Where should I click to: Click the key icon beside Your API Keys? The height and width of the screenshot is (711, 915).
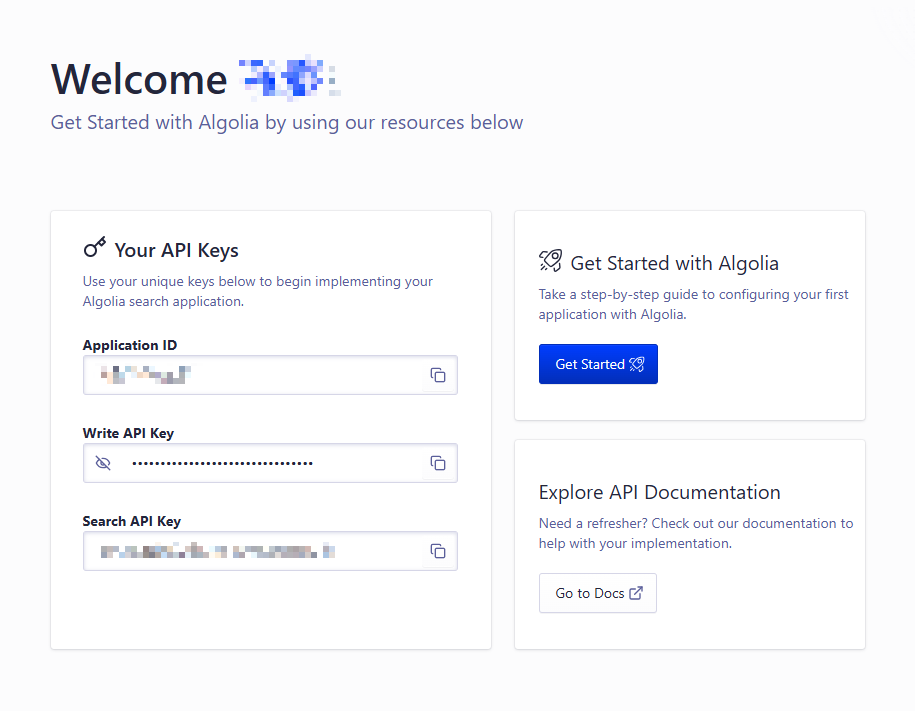pos(95,248)
